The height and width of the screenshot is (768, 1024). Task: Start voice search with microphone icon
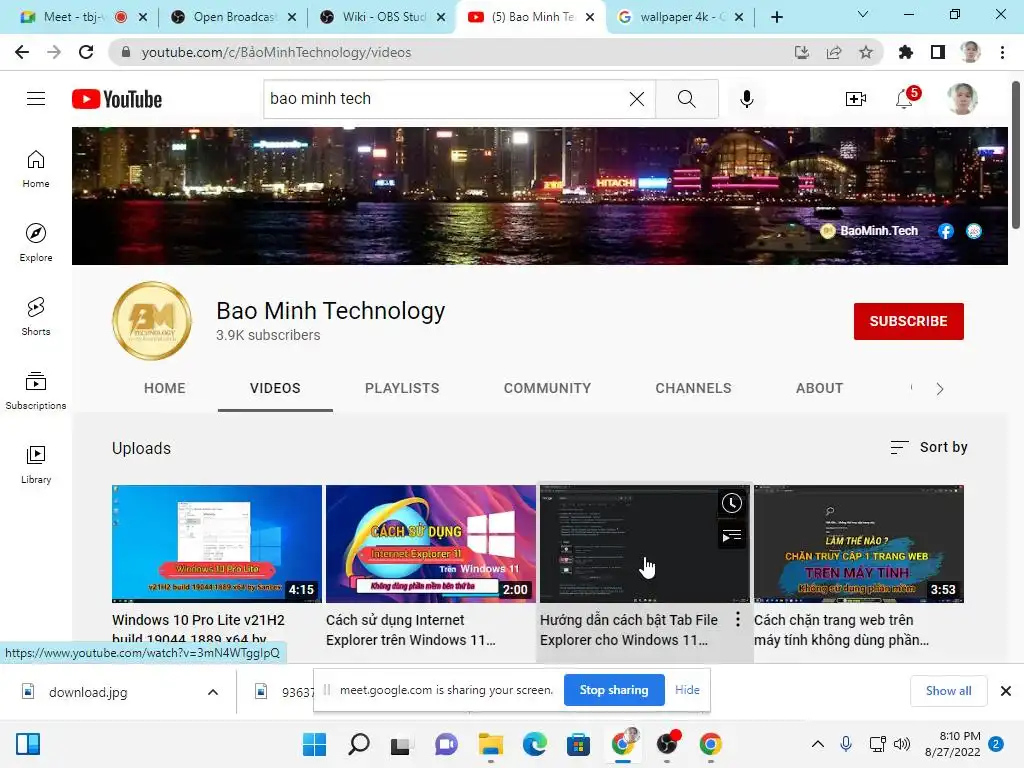coord(746,99)
